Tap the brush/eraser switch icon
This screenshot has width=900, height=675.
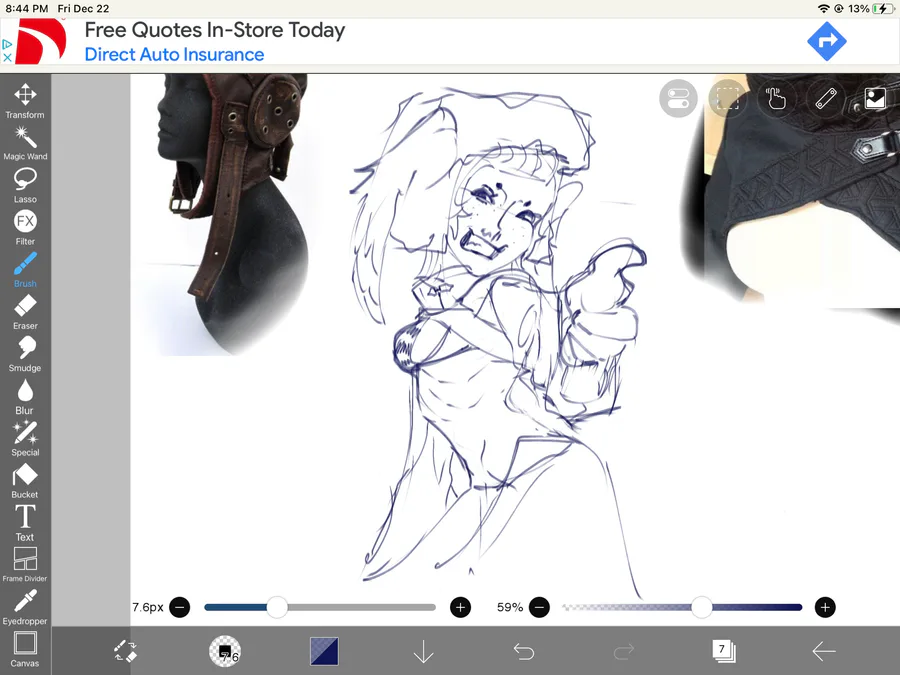[125, 651]
